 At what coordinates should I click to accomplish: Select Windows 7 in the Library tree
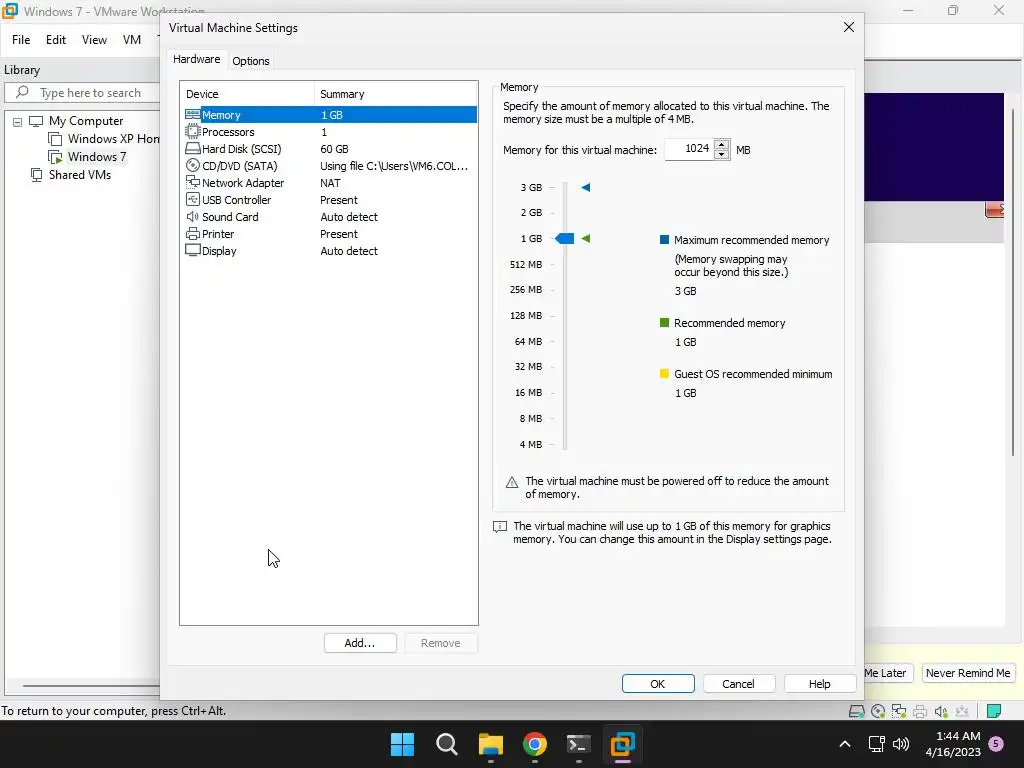(97, 157)
